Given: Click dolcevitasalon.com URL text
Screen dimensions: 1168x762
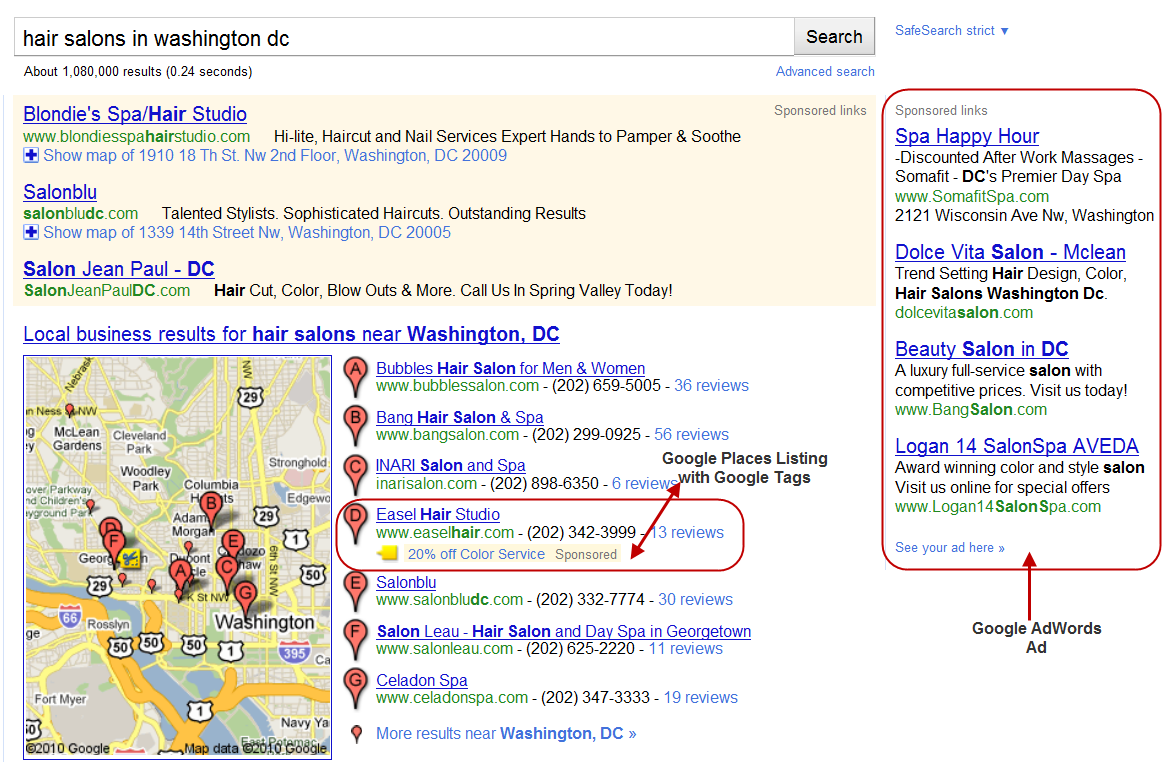Looking at the screenshot, I should coord(964,313).
